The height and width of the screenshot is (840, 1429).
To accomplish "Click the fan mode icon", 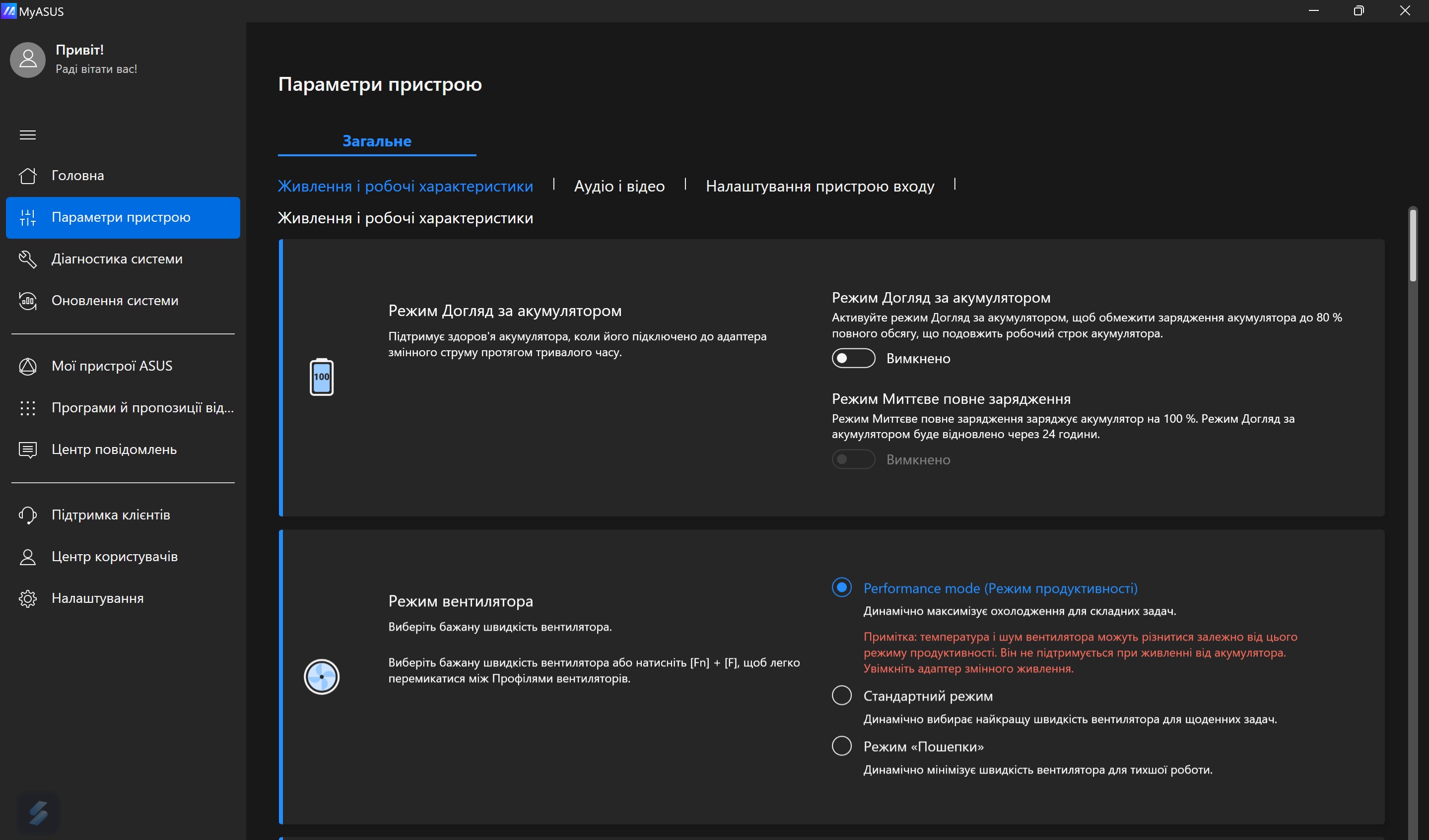I will point(322,677).
